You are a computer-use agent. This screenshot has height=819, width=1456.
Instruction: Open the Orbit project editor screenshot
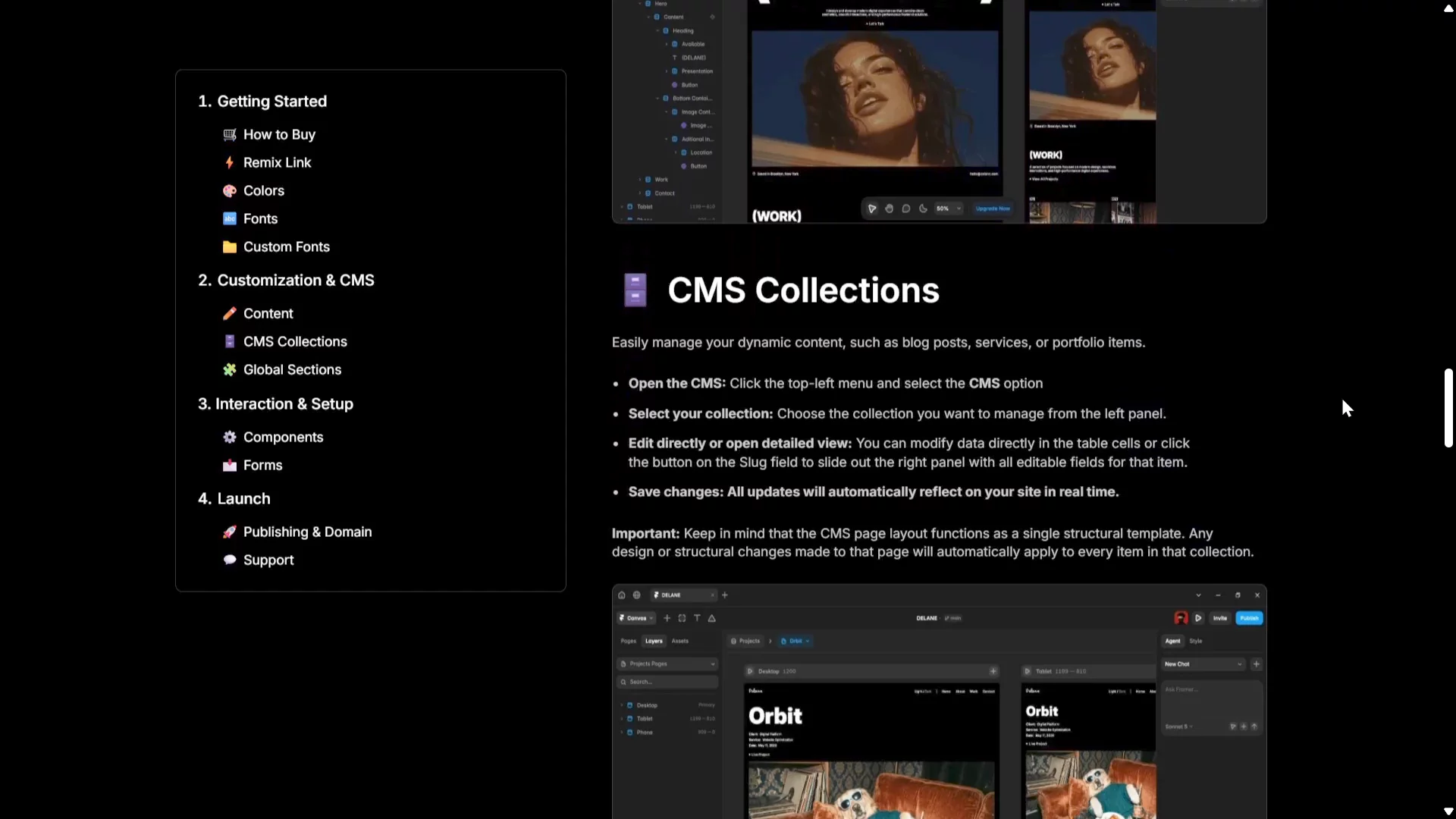tap(939, 701)
